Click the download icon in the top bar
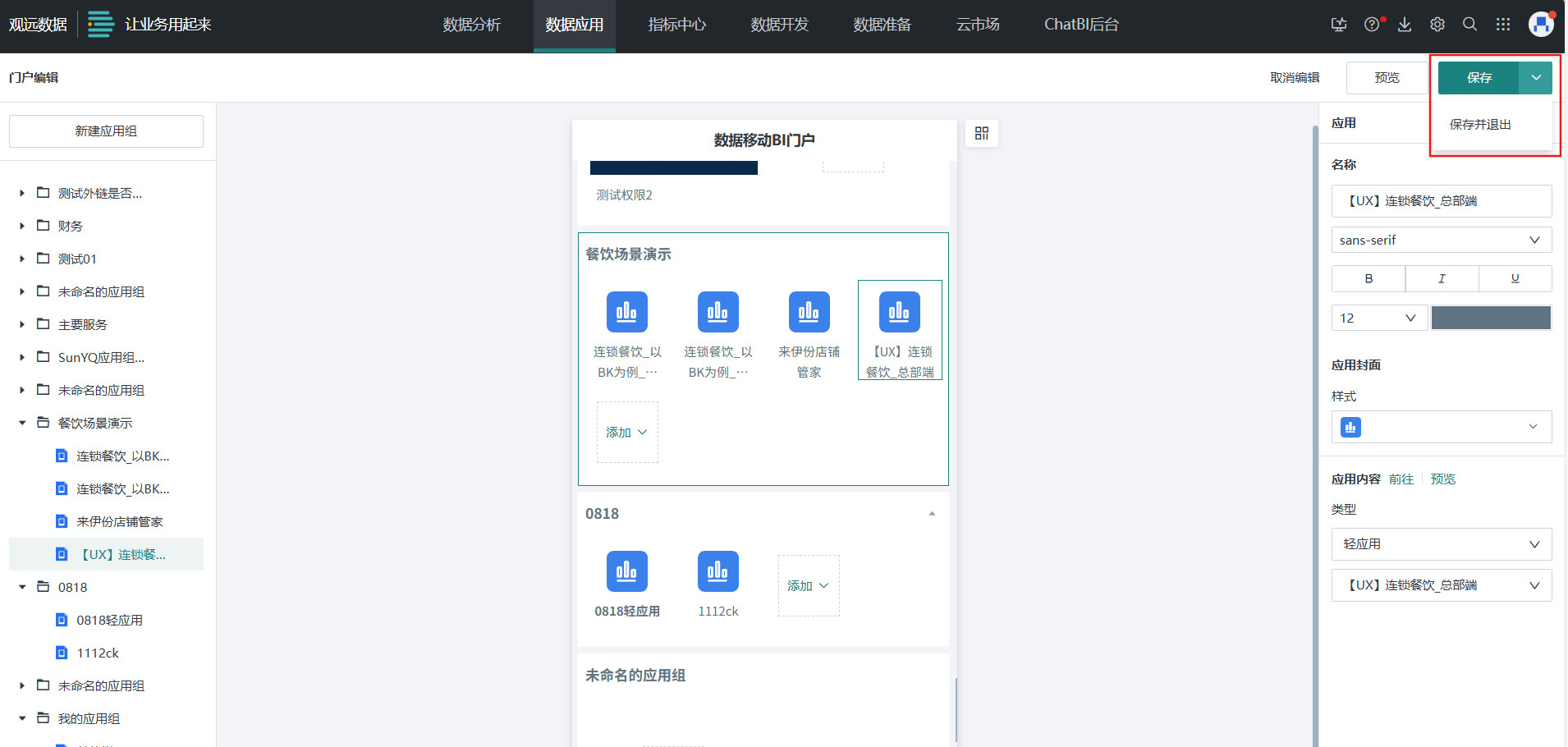The height and width of the screenshot is (747, 1568). (1404, 25)
